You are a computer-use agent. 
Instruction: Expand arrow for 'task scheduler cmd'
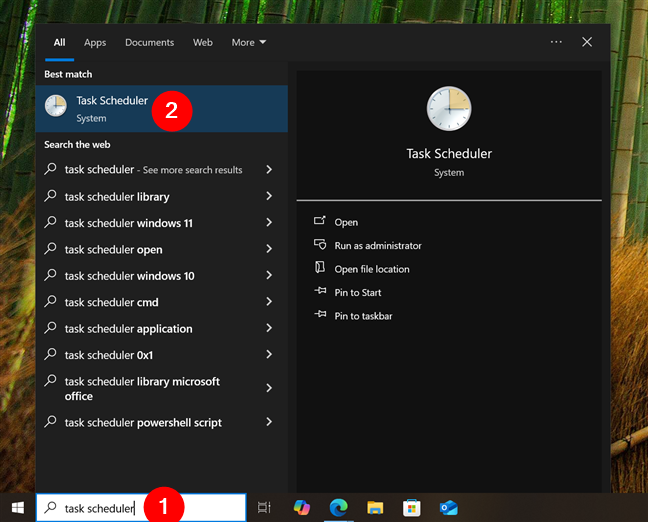coord(269,302)
